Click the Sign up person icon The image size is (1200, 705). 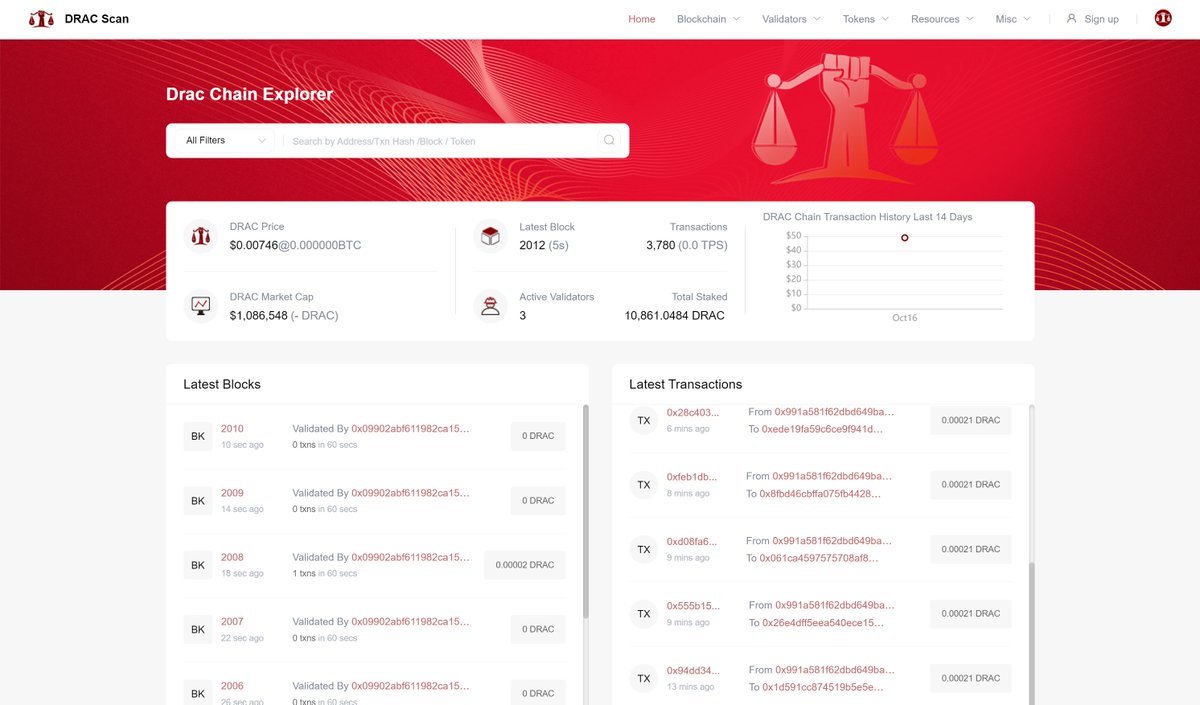1069,17
